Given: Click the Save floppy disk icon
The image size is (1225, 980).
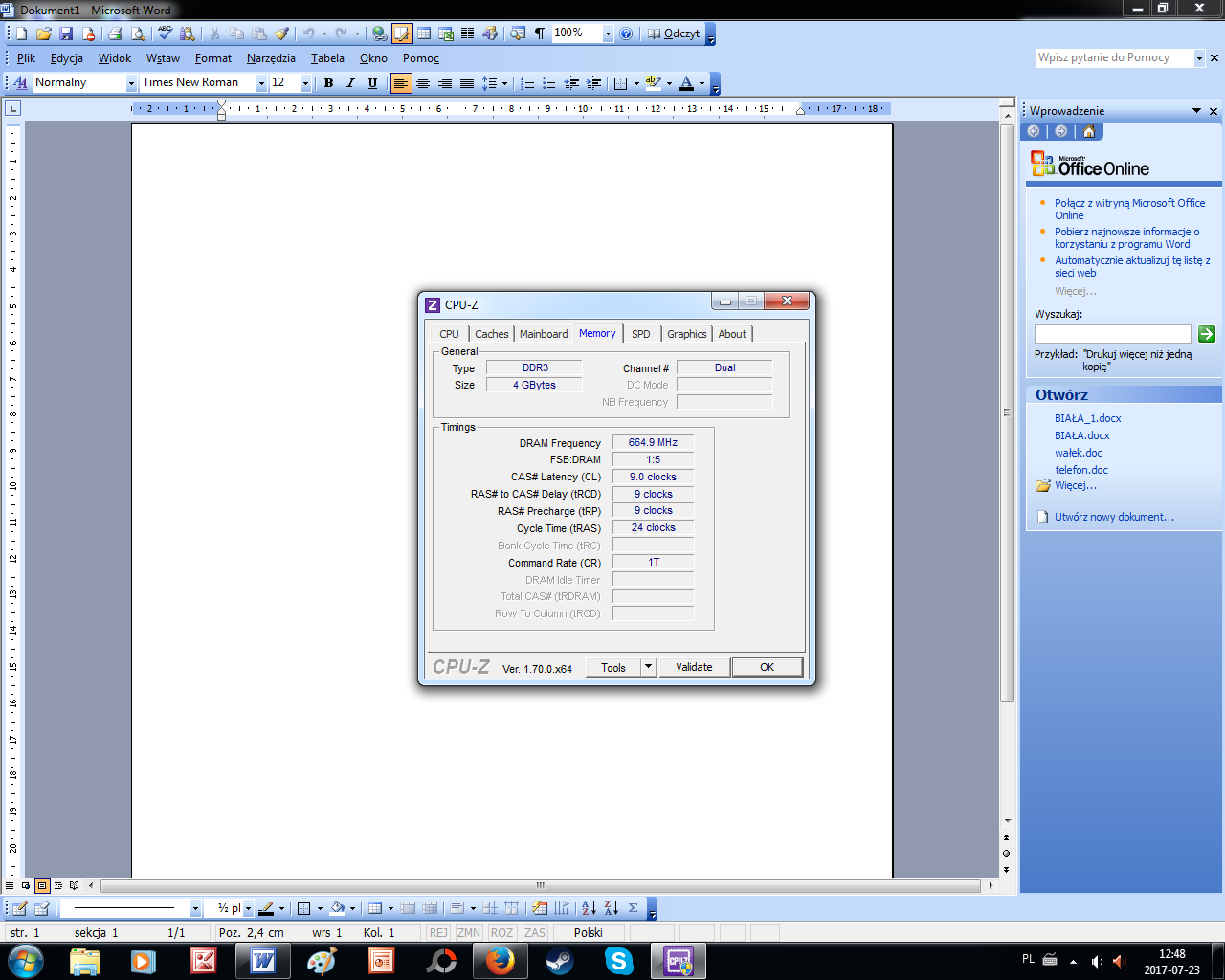Looking at the screenshot, I should tap(66, 33).
